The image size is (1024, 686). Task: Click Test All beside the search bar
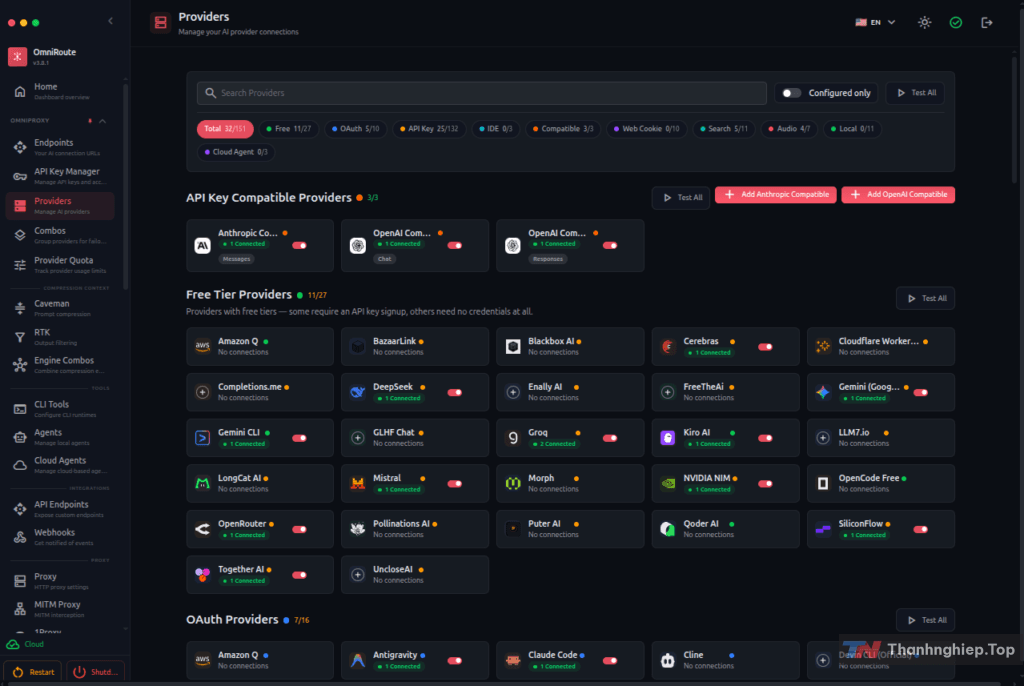tap(916, 93)
